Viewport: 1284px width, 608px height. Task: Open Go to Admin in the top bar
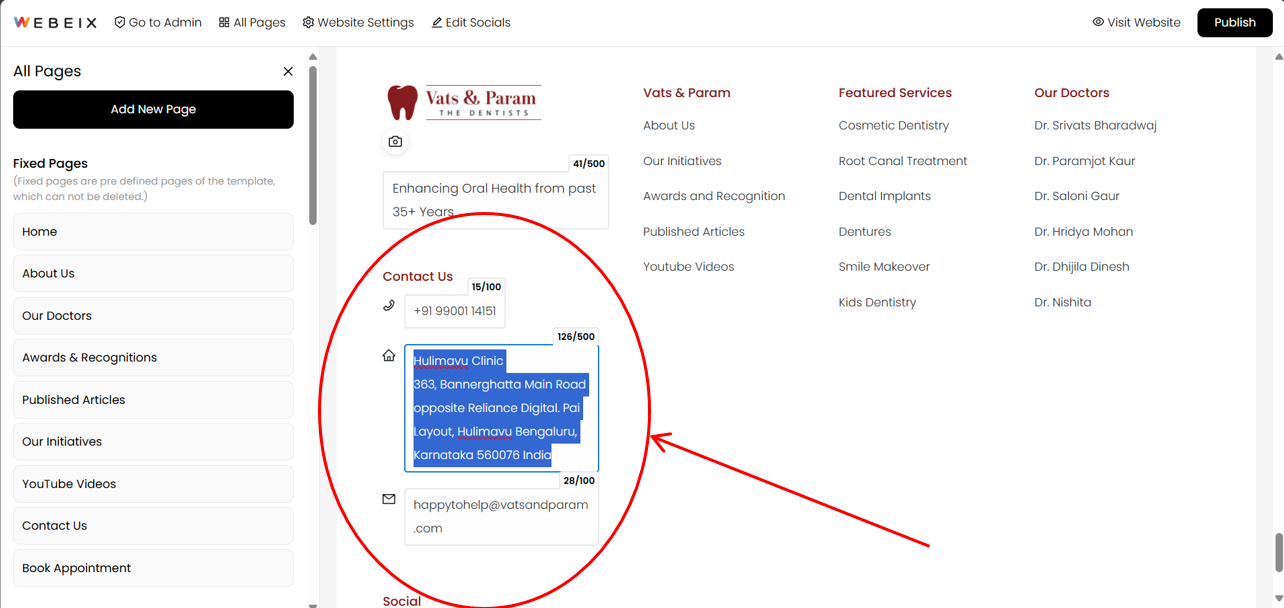click(158, 22)
